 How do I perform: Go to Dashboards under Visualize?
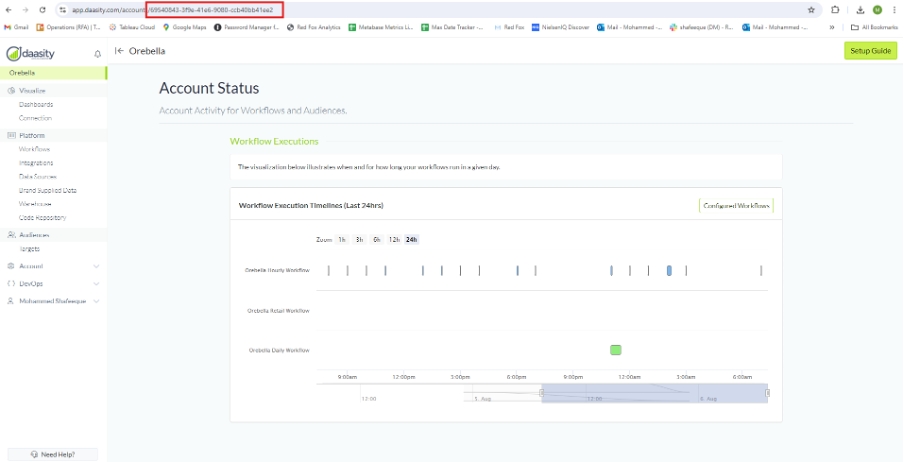36,104
